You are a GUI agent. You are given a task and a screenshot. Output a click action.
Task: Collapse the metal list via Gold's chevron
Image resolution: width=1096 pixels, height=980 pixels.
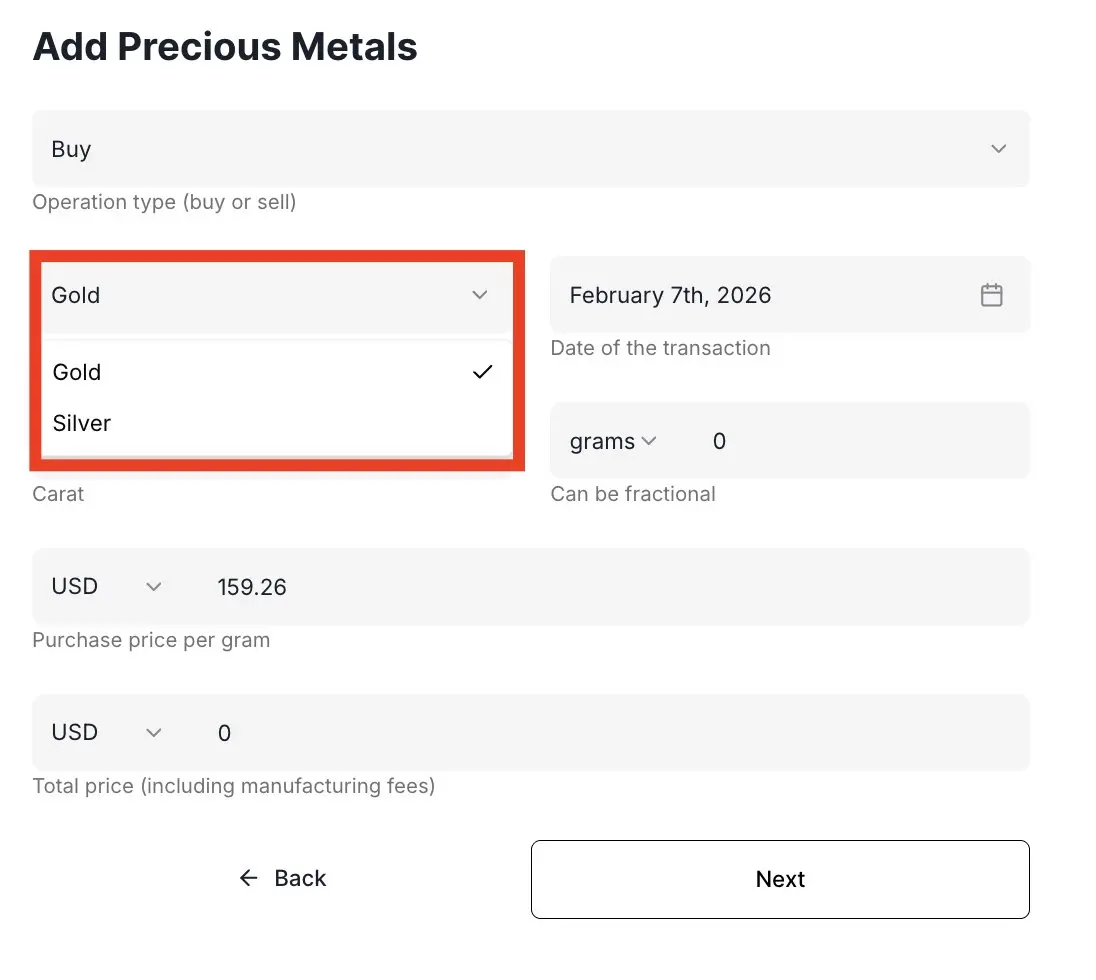point(480,295)
